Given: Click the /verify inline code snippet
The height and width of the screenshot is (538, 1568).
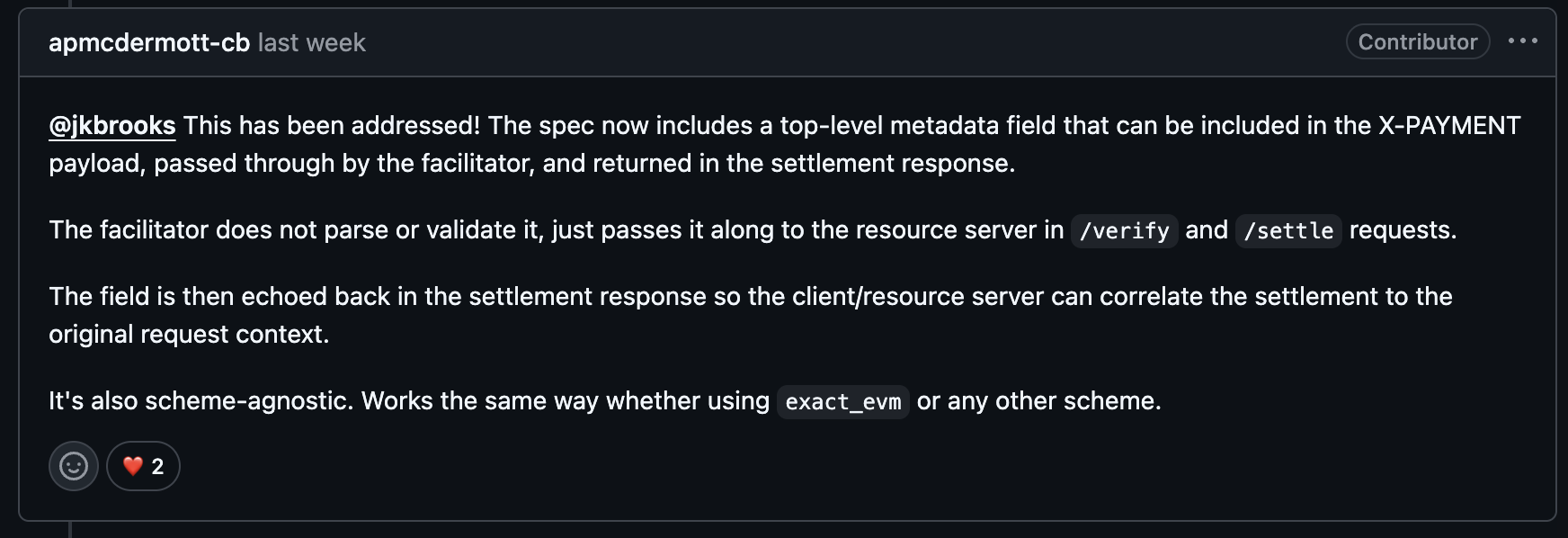Looking at the screenshot, I should pos(1124,231).
